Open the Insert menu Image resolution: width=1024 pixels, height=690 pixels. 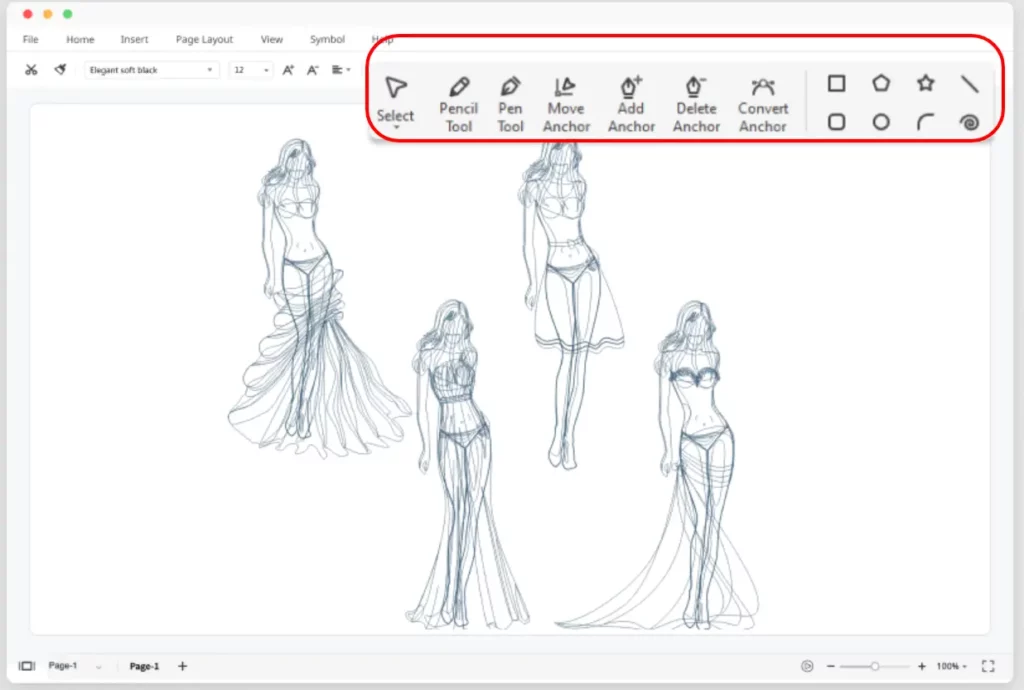[134, 39]
